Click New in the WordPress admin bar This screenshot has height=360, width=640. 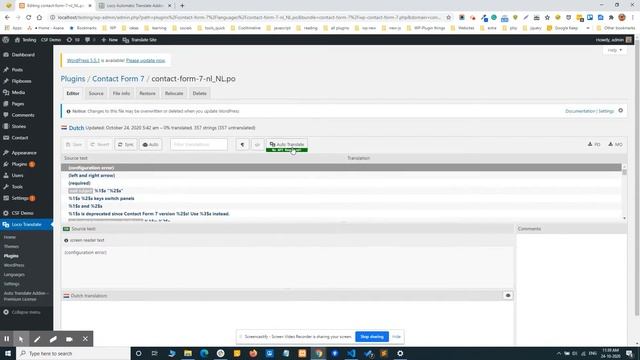point(109,40)
